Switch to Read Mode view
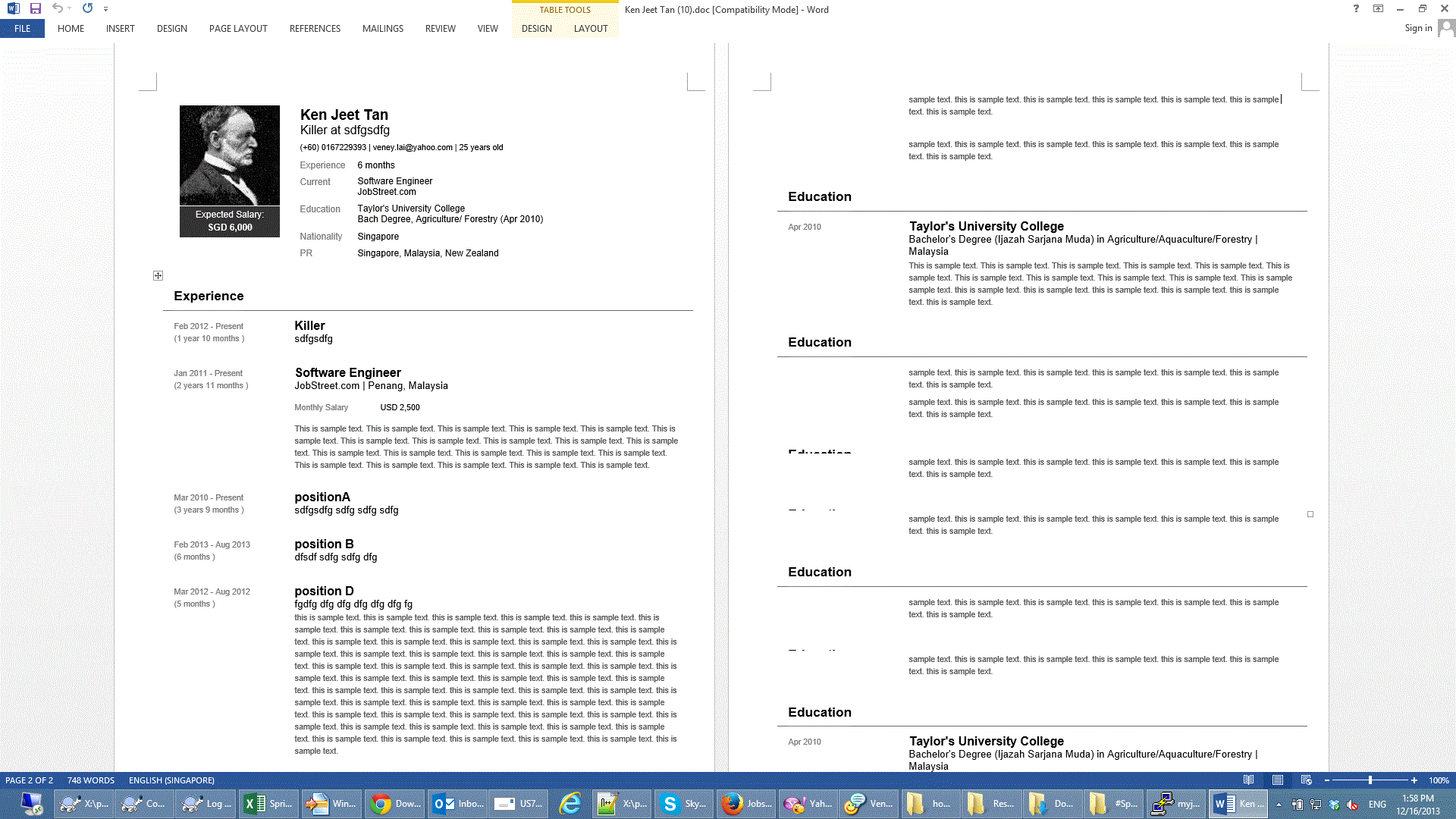This screenshot has height=819, width=1456. click(1248, 780)
